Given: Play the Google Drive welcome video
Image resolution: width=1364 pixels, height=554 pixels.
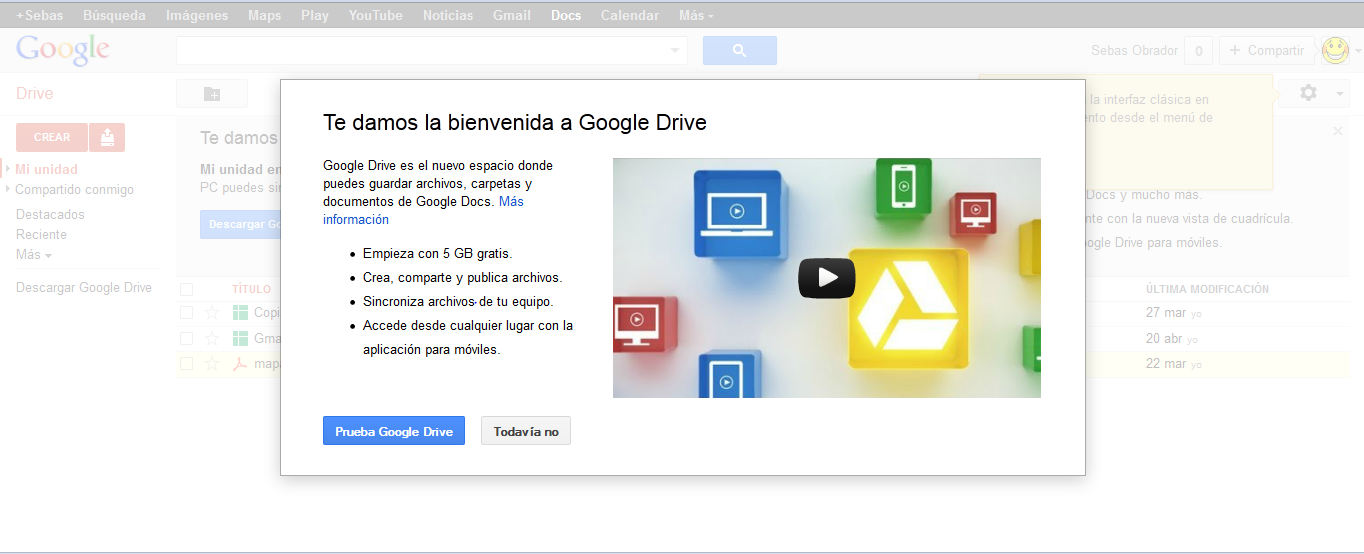Looking at the screenshot, I should (x=826, y=278).
